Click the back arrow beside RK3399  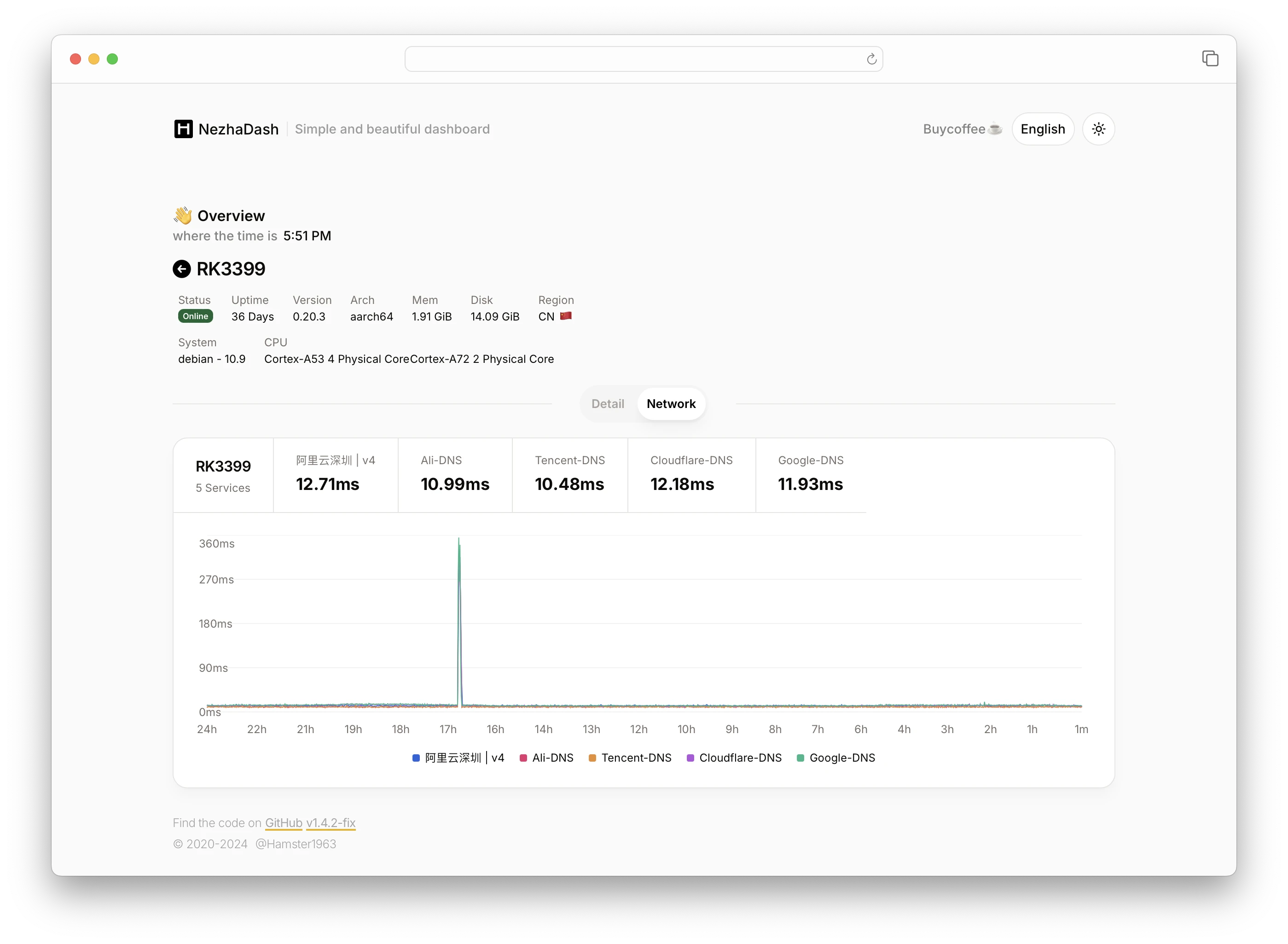tap(182, 268)
